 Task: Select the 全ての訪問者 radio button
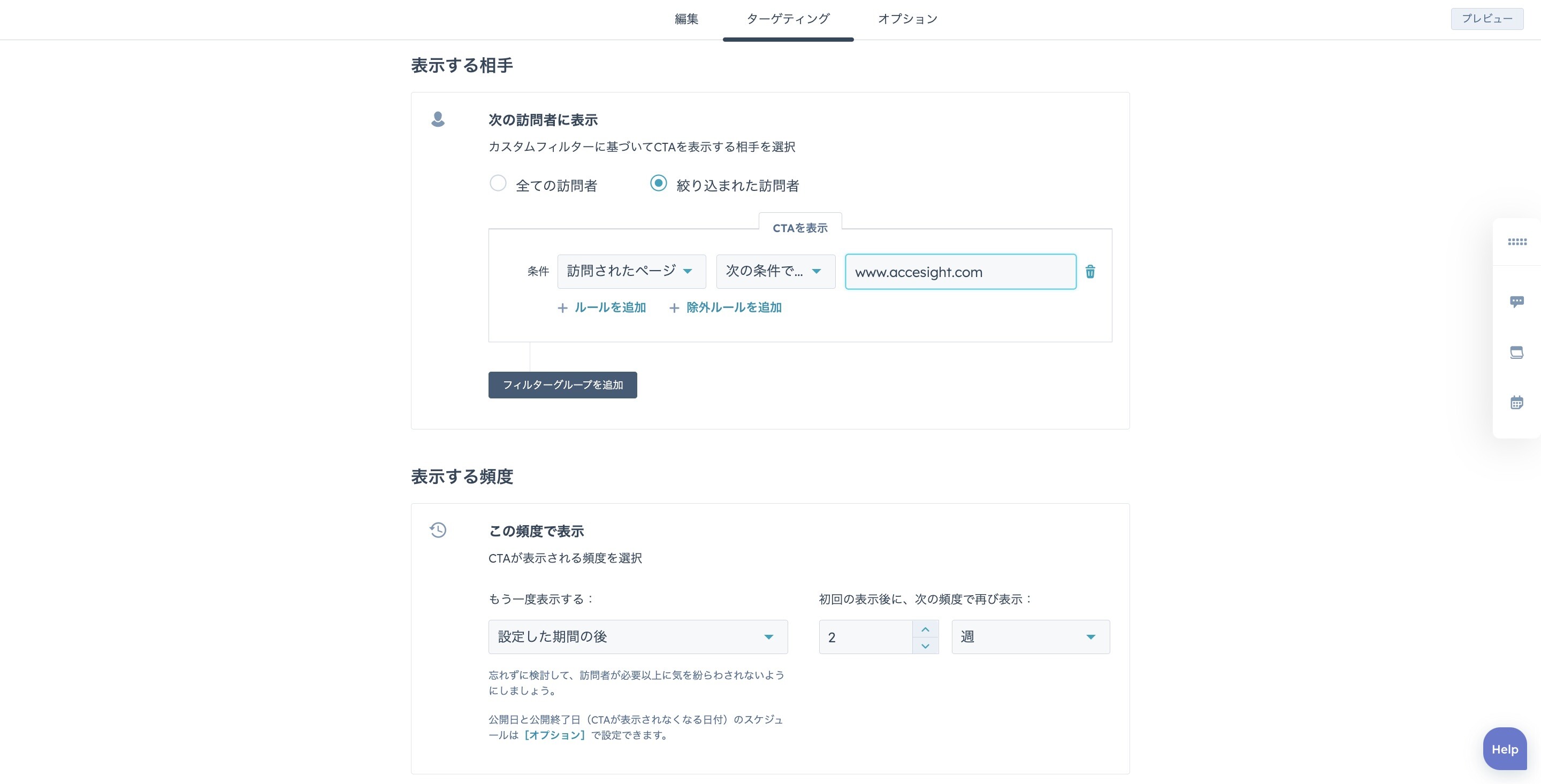pos(498,183)
